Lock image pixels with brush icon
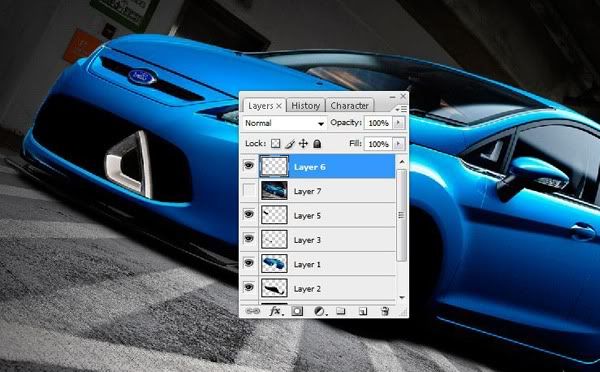This screenshot has width=600, height=372. pos(290,144)
